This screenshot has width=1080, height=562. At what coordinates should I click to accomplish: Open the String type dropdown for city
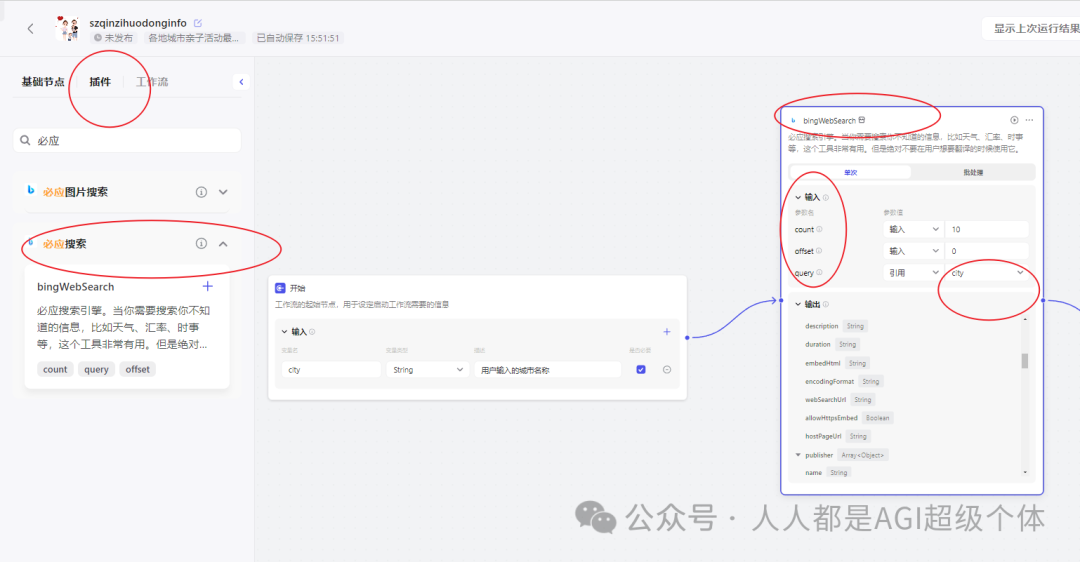point(427,370)
